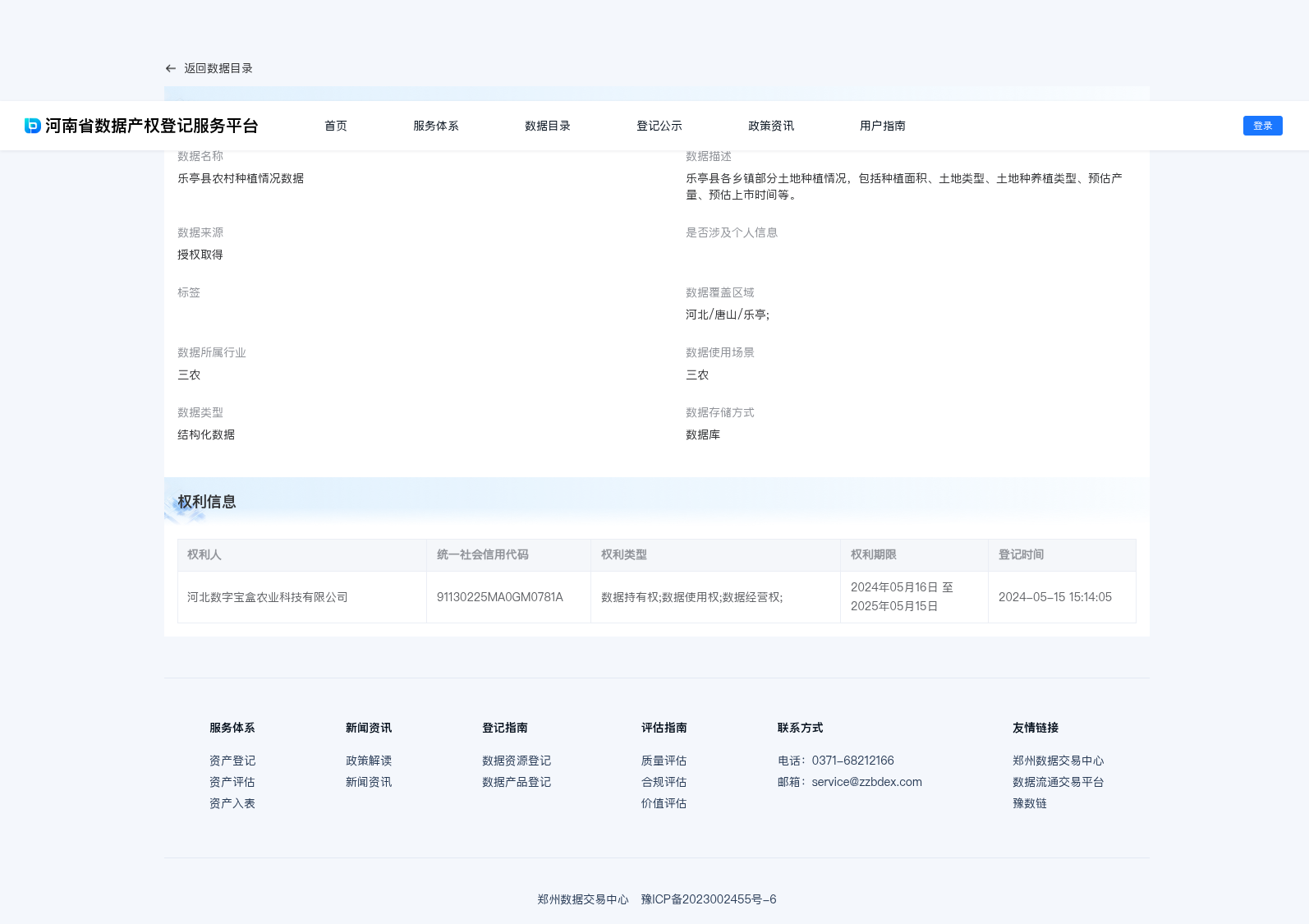
Task: Select rights holder 河北数字宝盒农业科技有限公司
Action: (x=268, y=597)
